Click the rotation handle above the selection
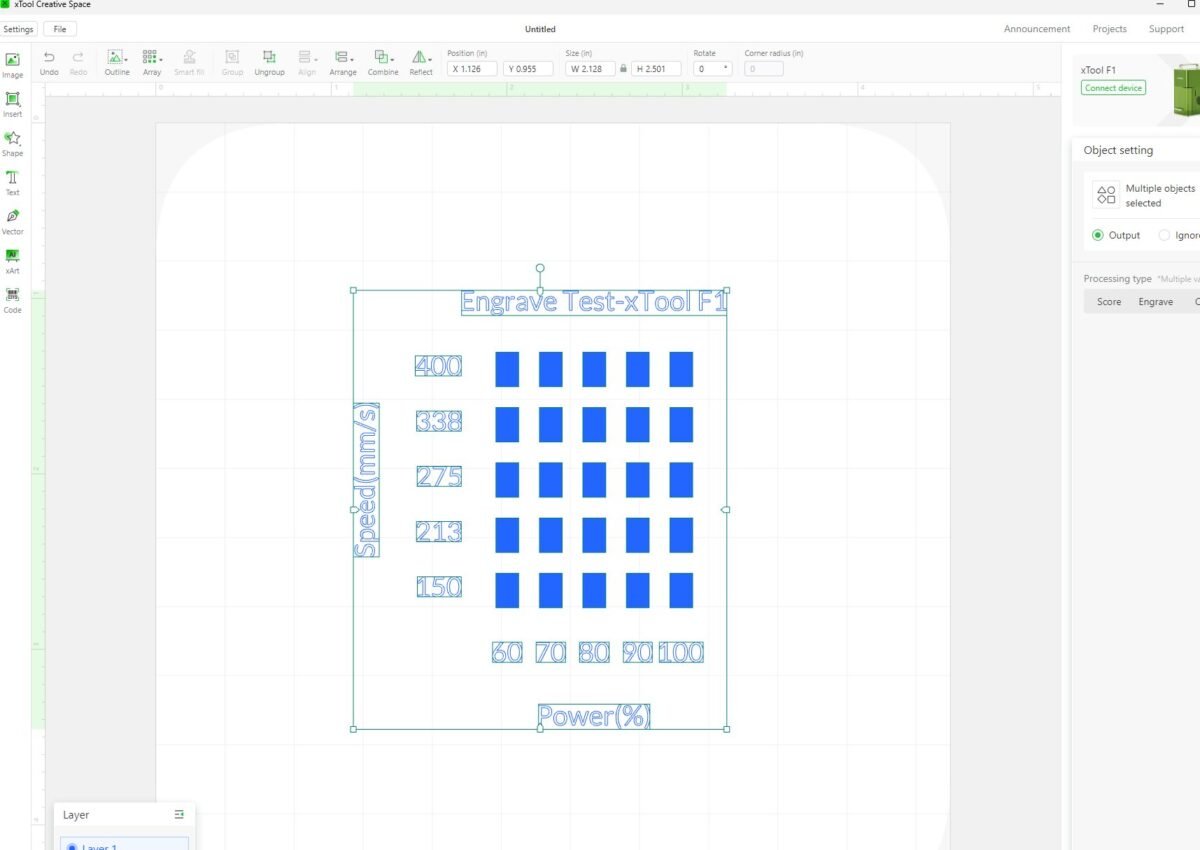Image resolution: width=1200 pixels, height=850 pixels. pos(540,268)
